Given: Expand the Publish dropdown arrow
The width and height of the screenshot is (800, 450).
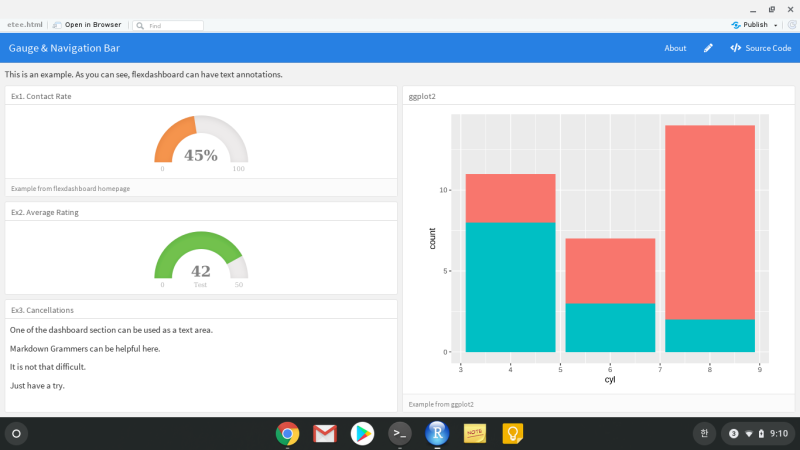Looking at the screenshot, I should pyautogui.click(x=776, y=25).
